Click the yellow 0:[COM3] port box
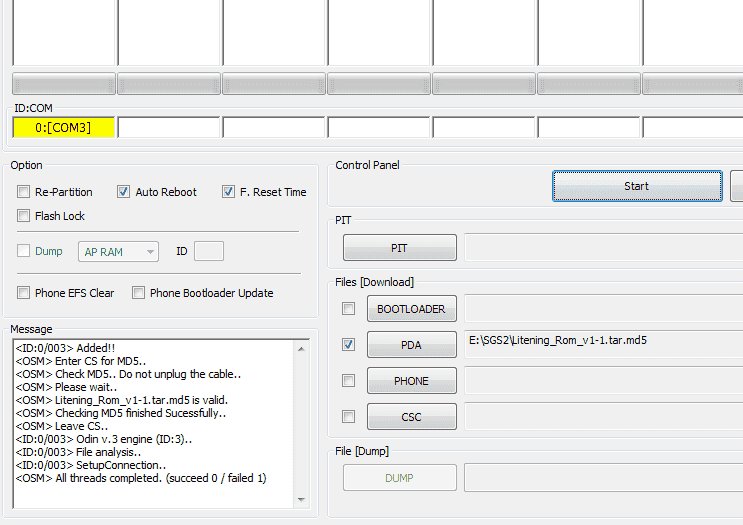Viewport: 743px width, 525px height. 63,127
